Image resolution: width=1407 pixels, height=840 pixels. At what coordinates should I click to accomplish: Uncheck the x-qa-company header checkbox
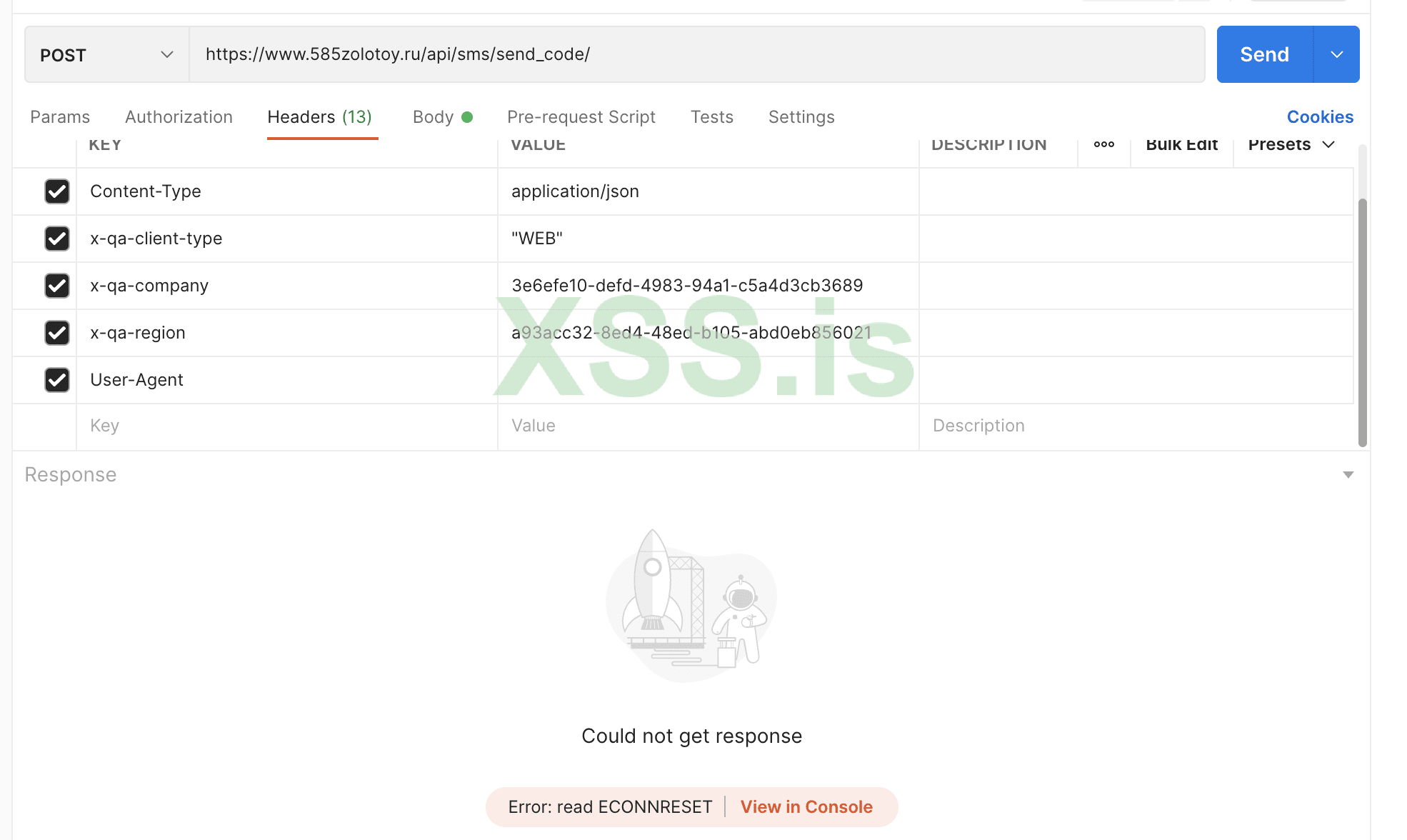point(57,286)
